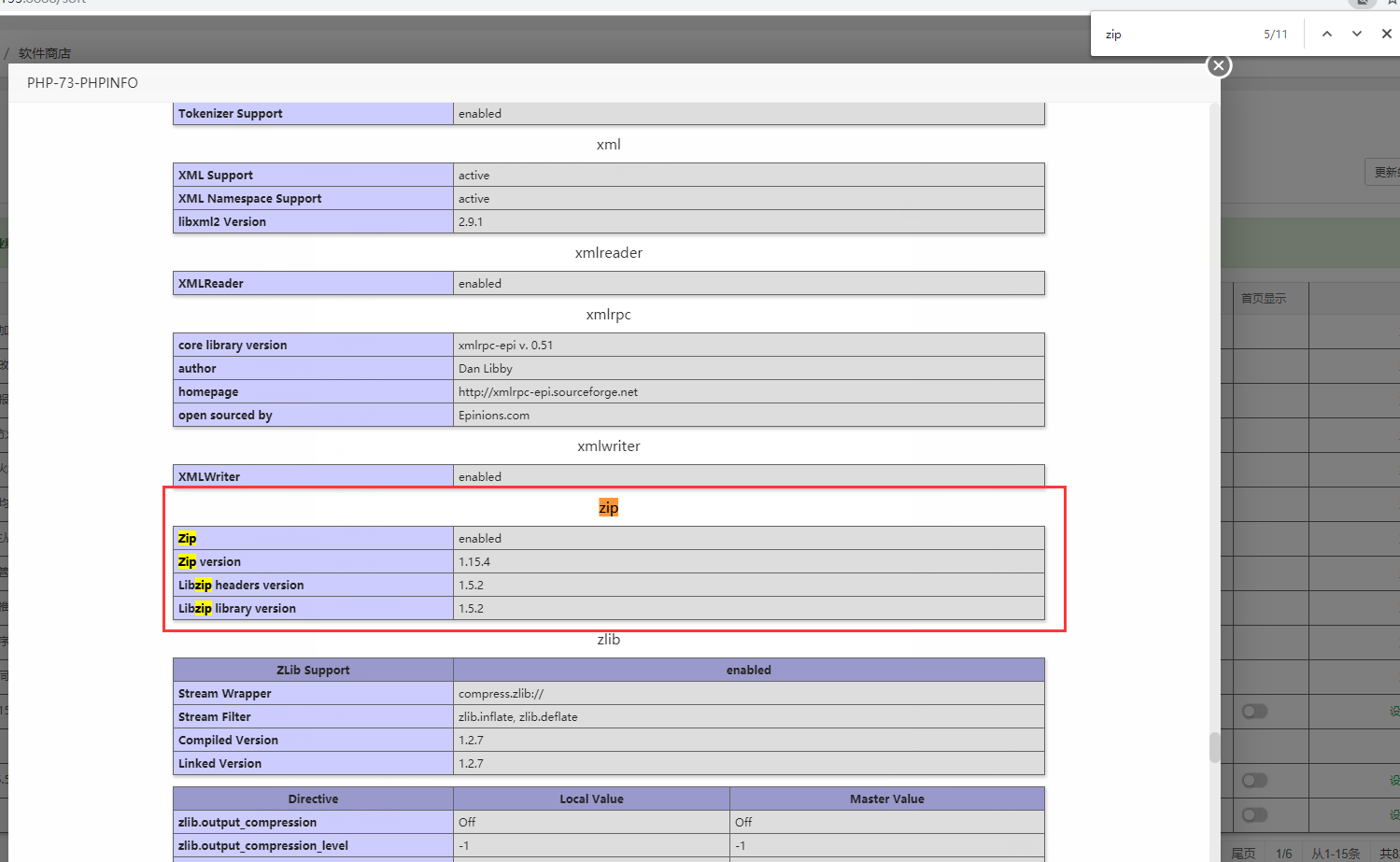1400x862 pixels.
Task: Jump to next find match with down arrow
Action: tap(1356, 34)
